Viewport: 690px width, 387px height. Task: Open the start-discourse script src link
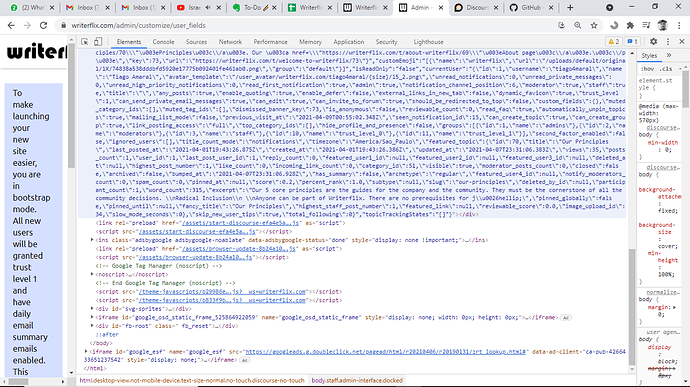(x=197, y=232)
